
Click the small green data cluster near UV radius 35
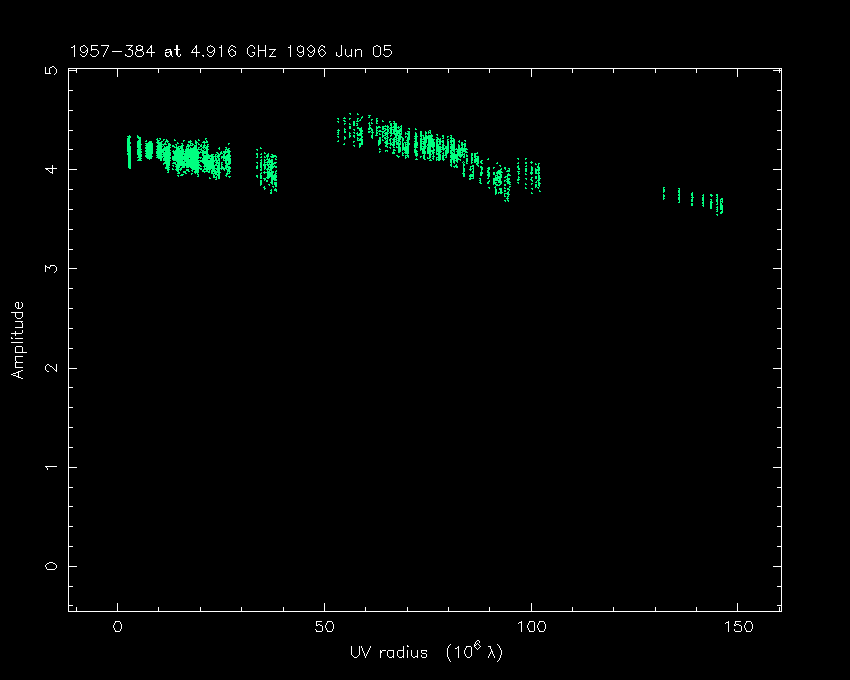coord(266,170)
